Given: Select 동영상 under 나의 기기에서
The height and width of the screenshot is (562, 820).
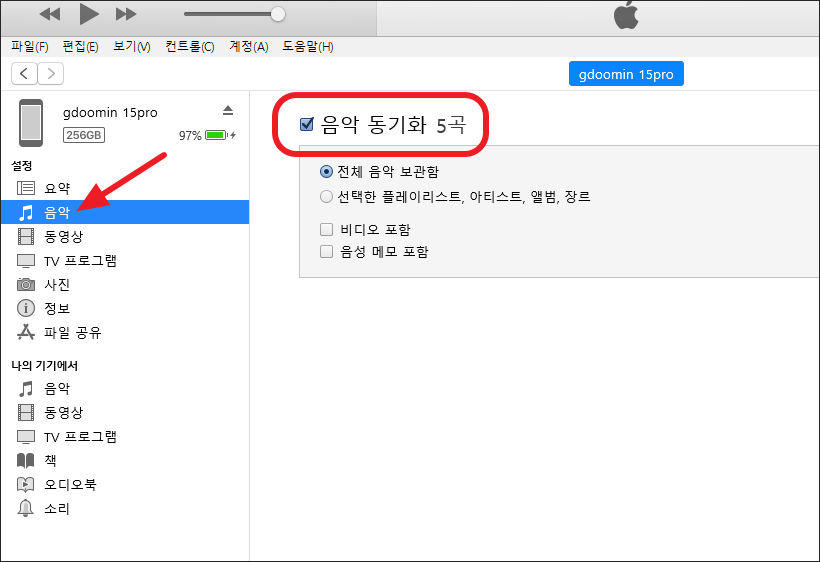Looking at the screenshot, I should coord(124,412).
